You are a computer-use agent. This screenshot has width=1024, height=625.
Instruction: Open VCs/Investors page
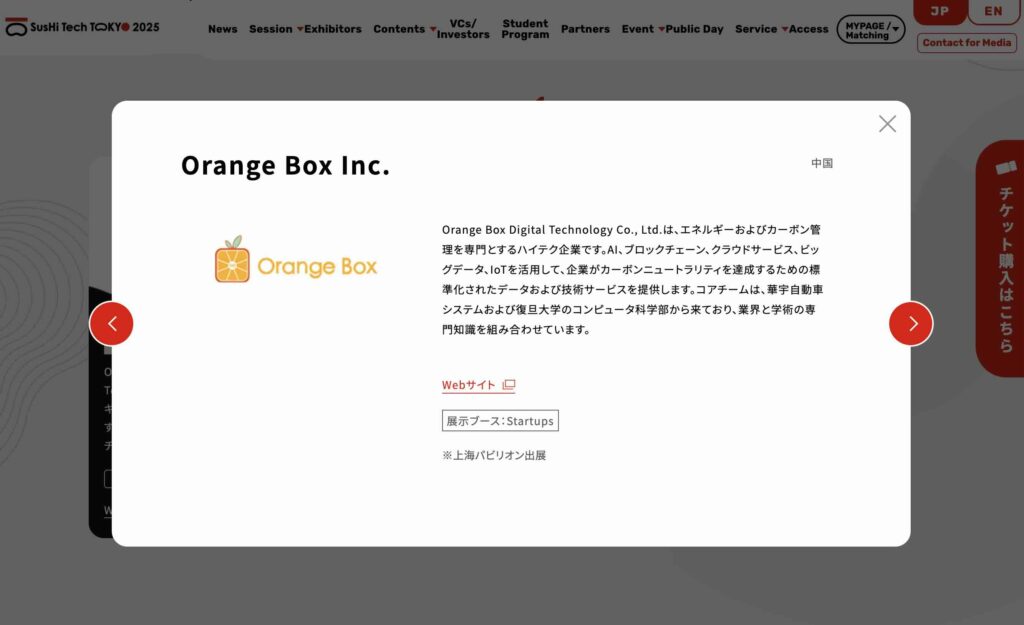463,29
